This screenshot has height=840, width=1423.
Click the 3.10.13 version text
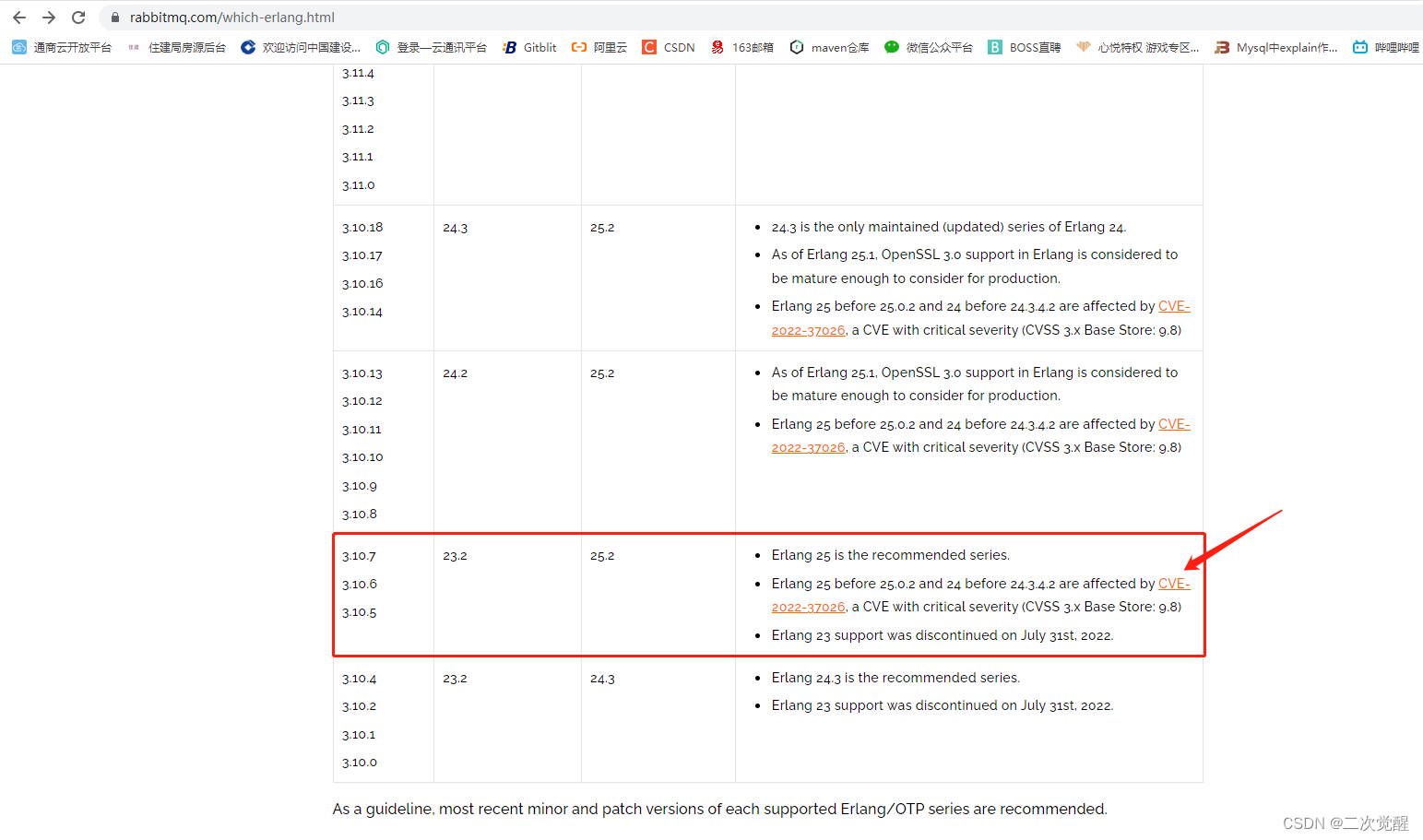click(362, 373)
